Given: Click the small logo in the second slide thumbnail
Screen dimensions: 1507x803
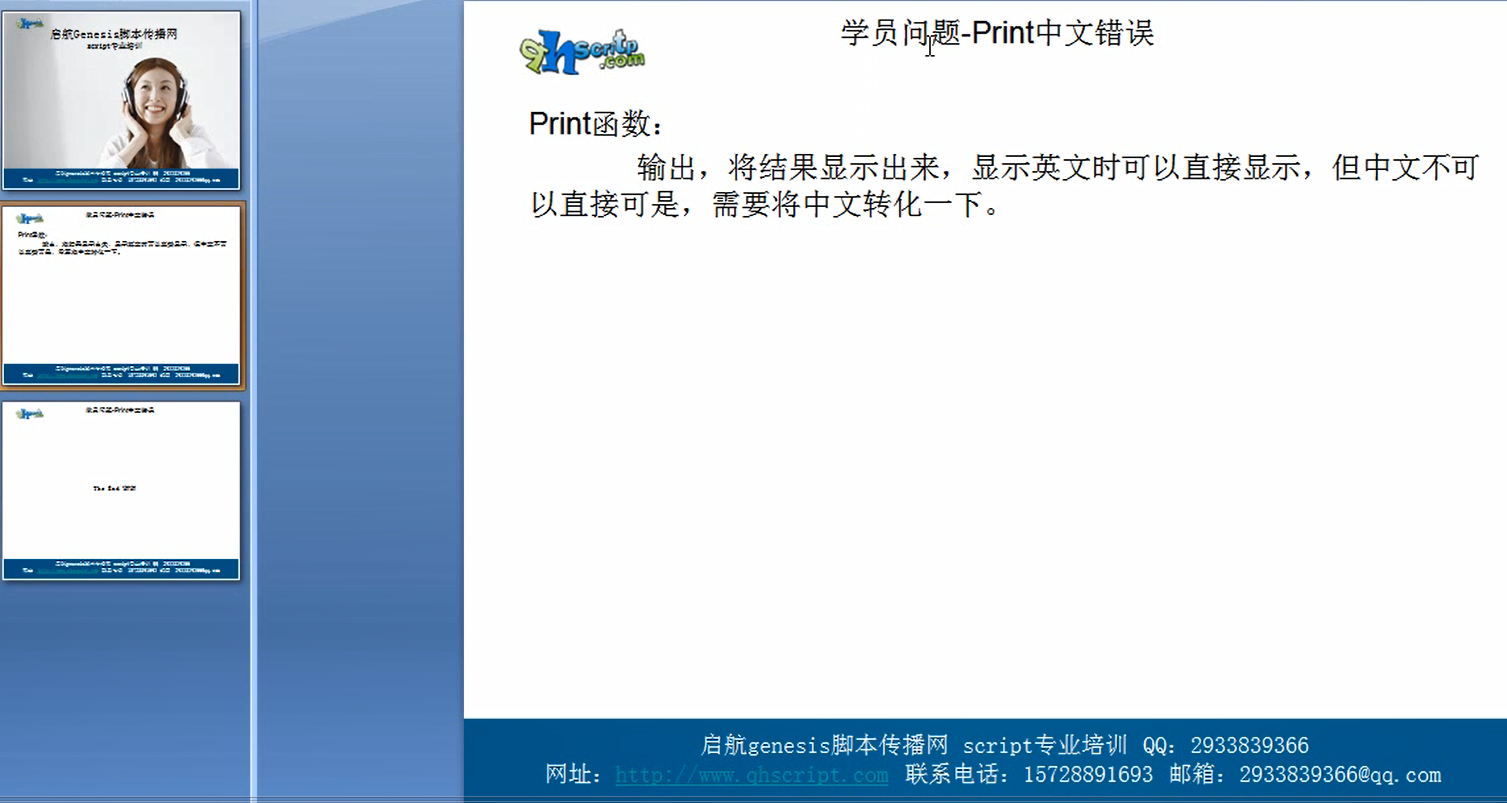Looking at the screenshot, I should 30,217.
